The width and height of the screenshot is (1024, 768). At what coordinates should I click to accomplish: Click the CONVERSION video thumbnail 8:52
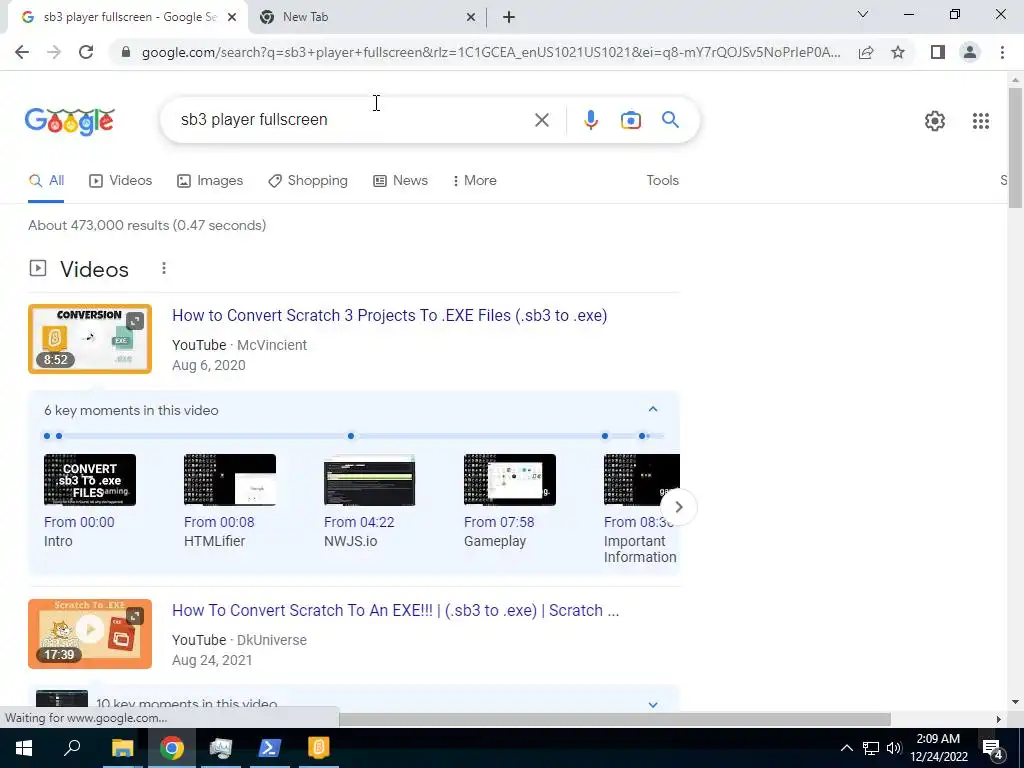pos(90,339)
